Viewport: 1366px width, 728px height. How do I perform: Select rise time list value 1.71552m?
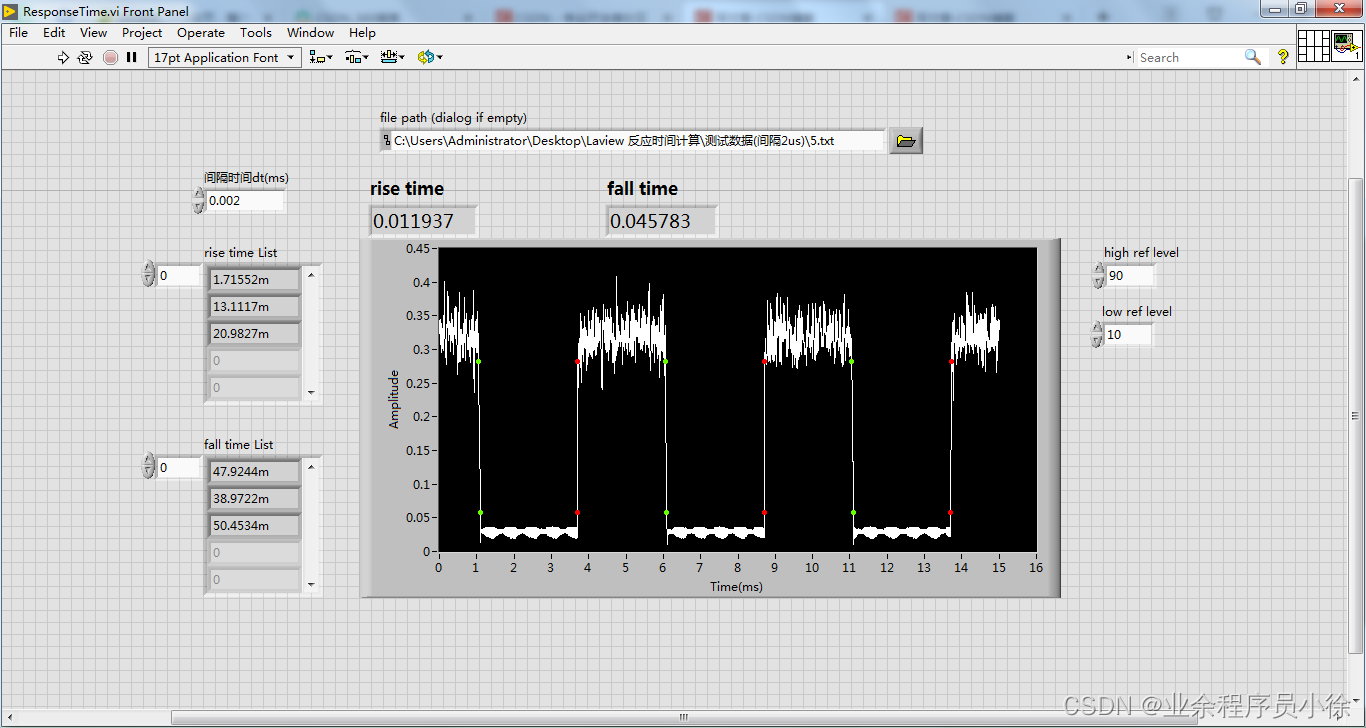click(x=254, y=280)
